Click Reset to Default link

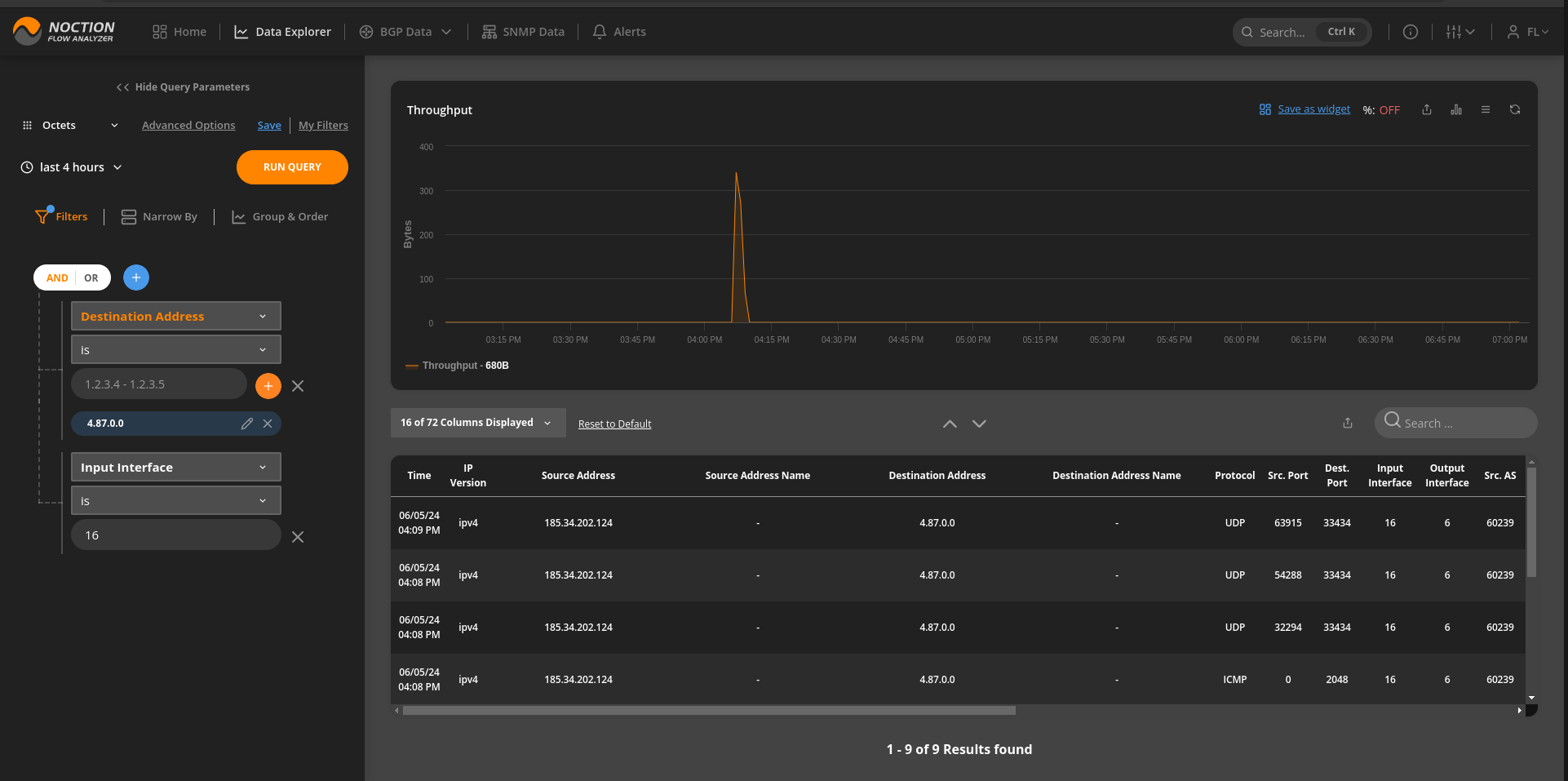point(614,424)
